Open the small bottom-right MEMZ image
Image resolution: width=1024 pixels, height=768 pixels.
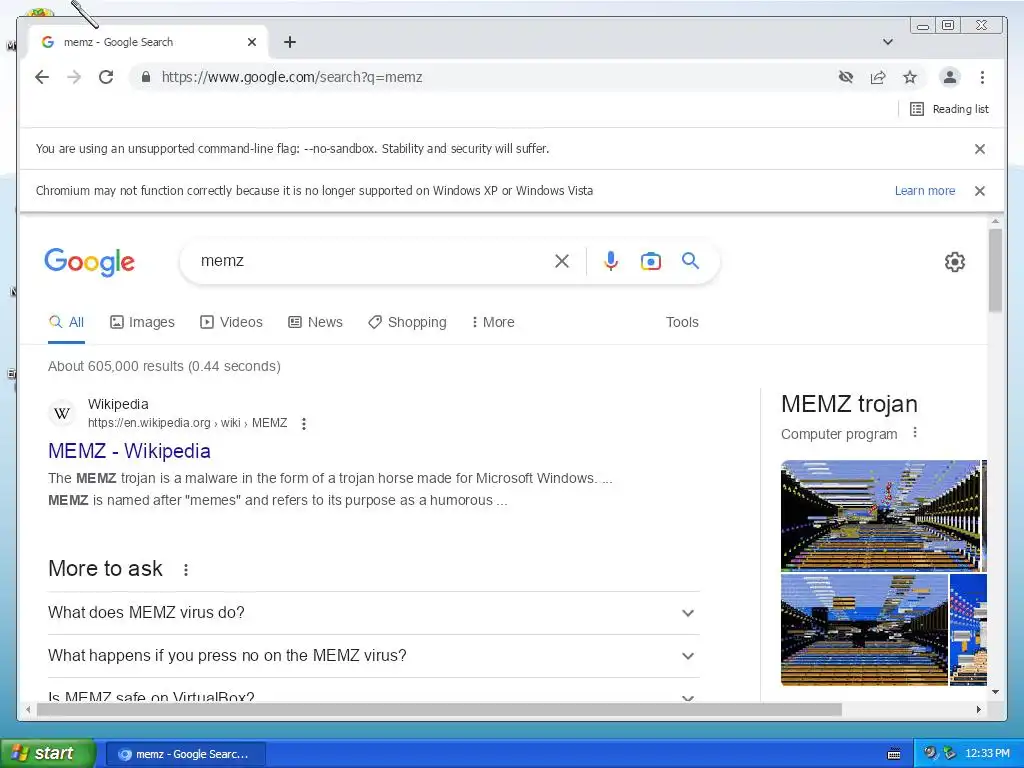(x=968, y=630)
